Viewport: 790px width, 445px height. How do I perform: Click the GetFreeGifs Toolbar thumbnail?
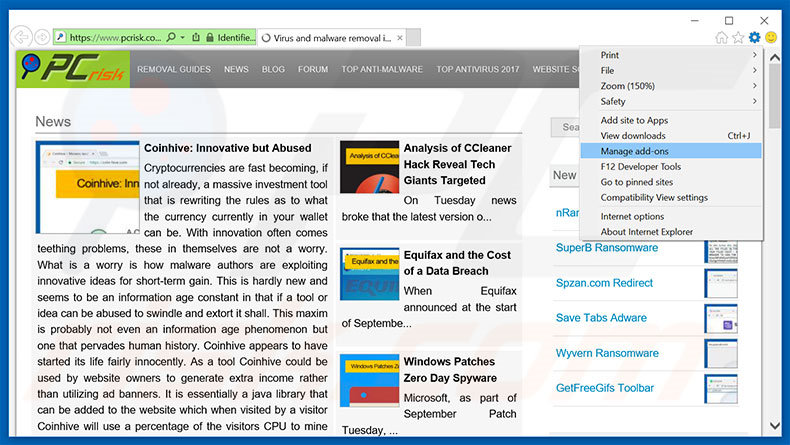click(721, 389)
